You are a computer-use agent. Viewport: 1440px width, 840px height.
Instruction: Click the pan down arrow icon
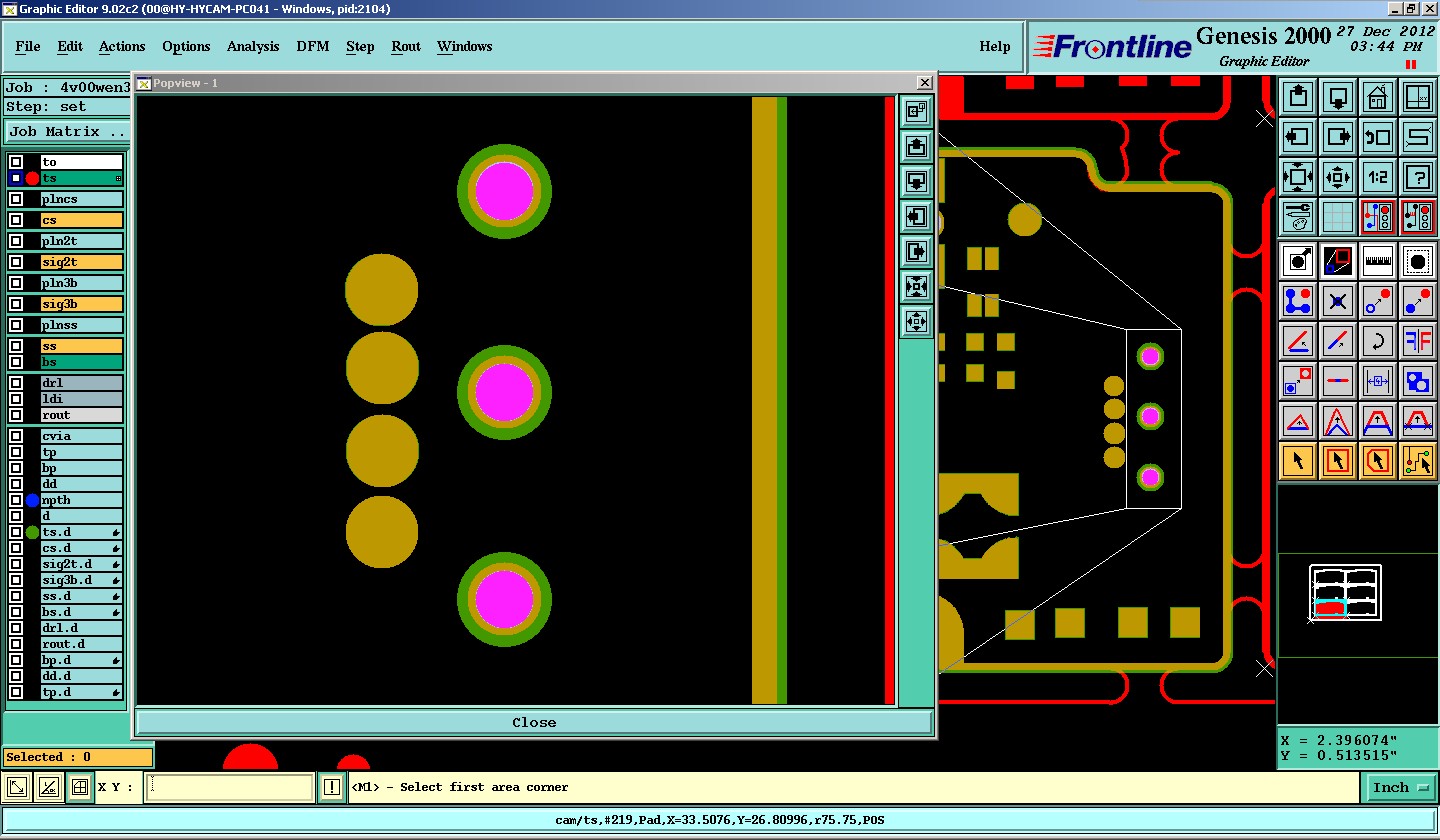coord(1338,97)
